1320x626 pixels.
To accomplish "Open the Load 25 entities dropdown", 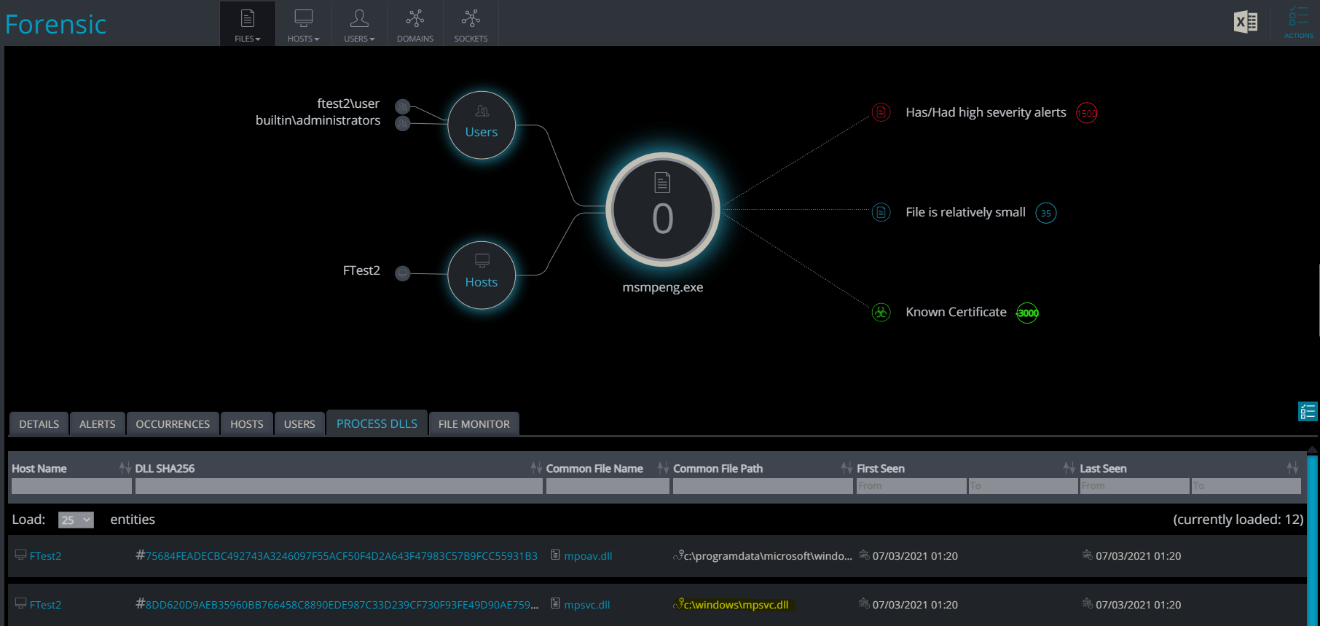I will point(76,520).
